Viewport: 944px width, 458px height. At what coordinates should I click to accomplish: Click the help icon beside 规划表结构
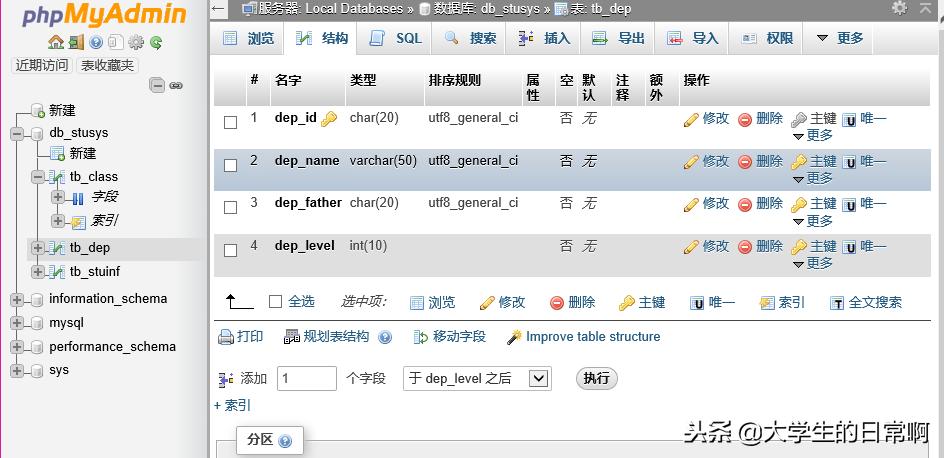tap(385, 337)
